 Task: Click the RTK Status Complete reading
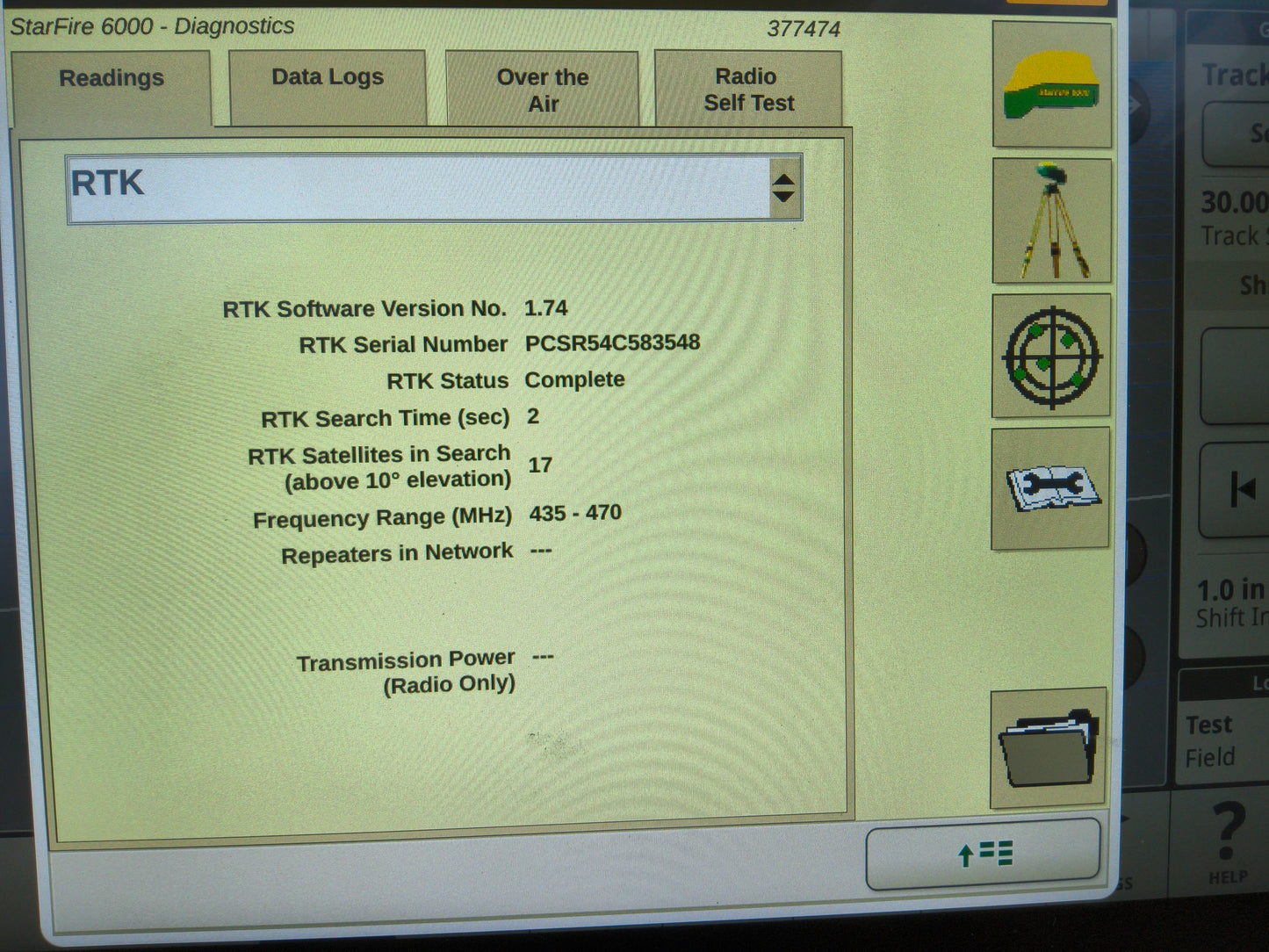pos(573,379)
